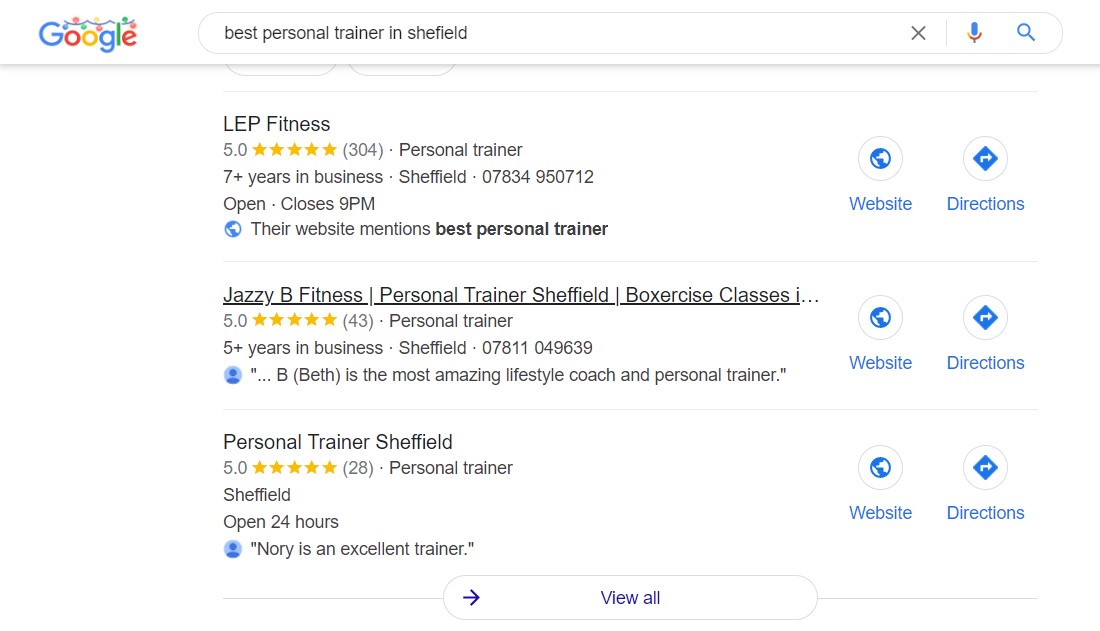The image size is (1100, 631).
Task: Click the Directions icon for Jazzy B Fitness
Action: coord(985,317)
